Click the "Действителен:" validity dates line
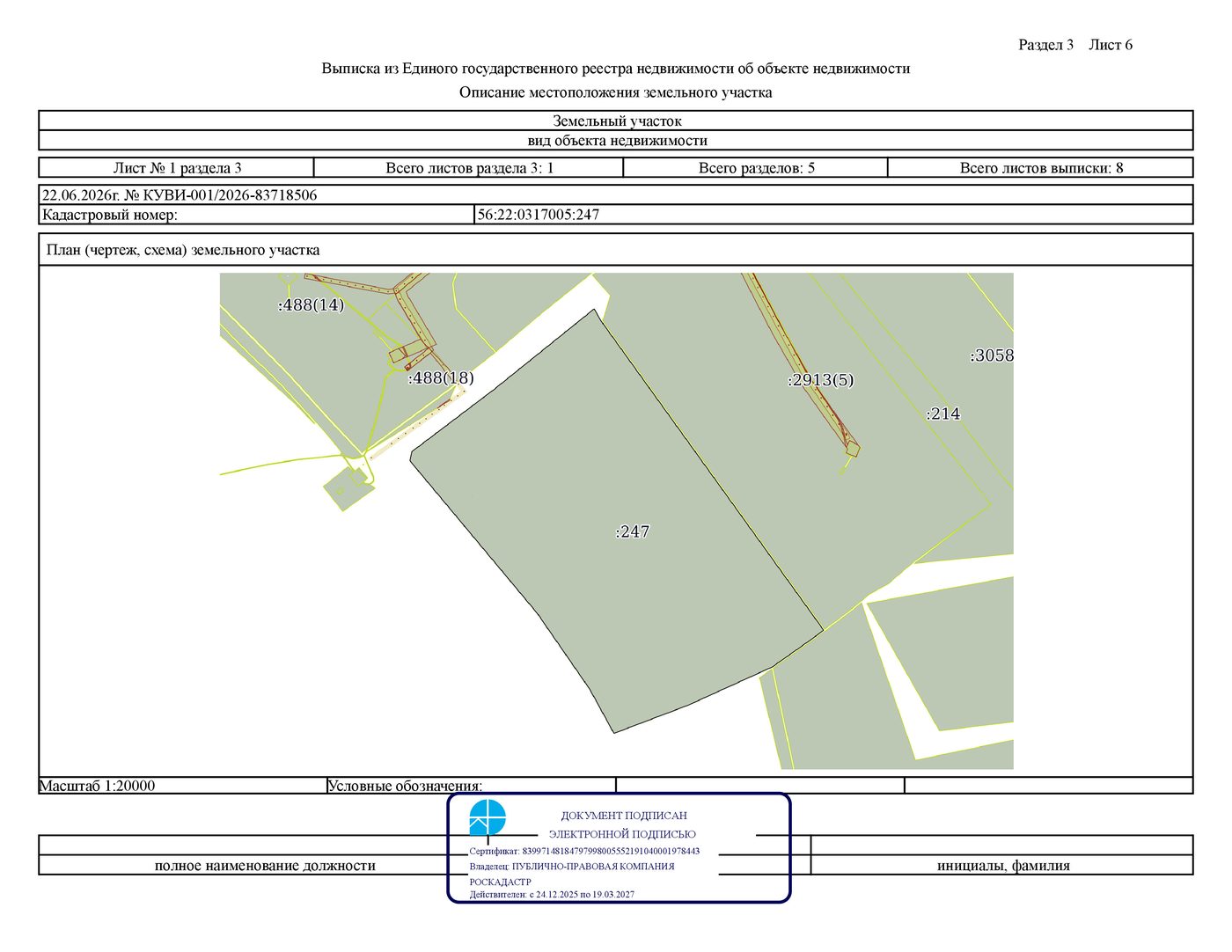The width and height of the screenshot is (1232, 952). [552, 895]
